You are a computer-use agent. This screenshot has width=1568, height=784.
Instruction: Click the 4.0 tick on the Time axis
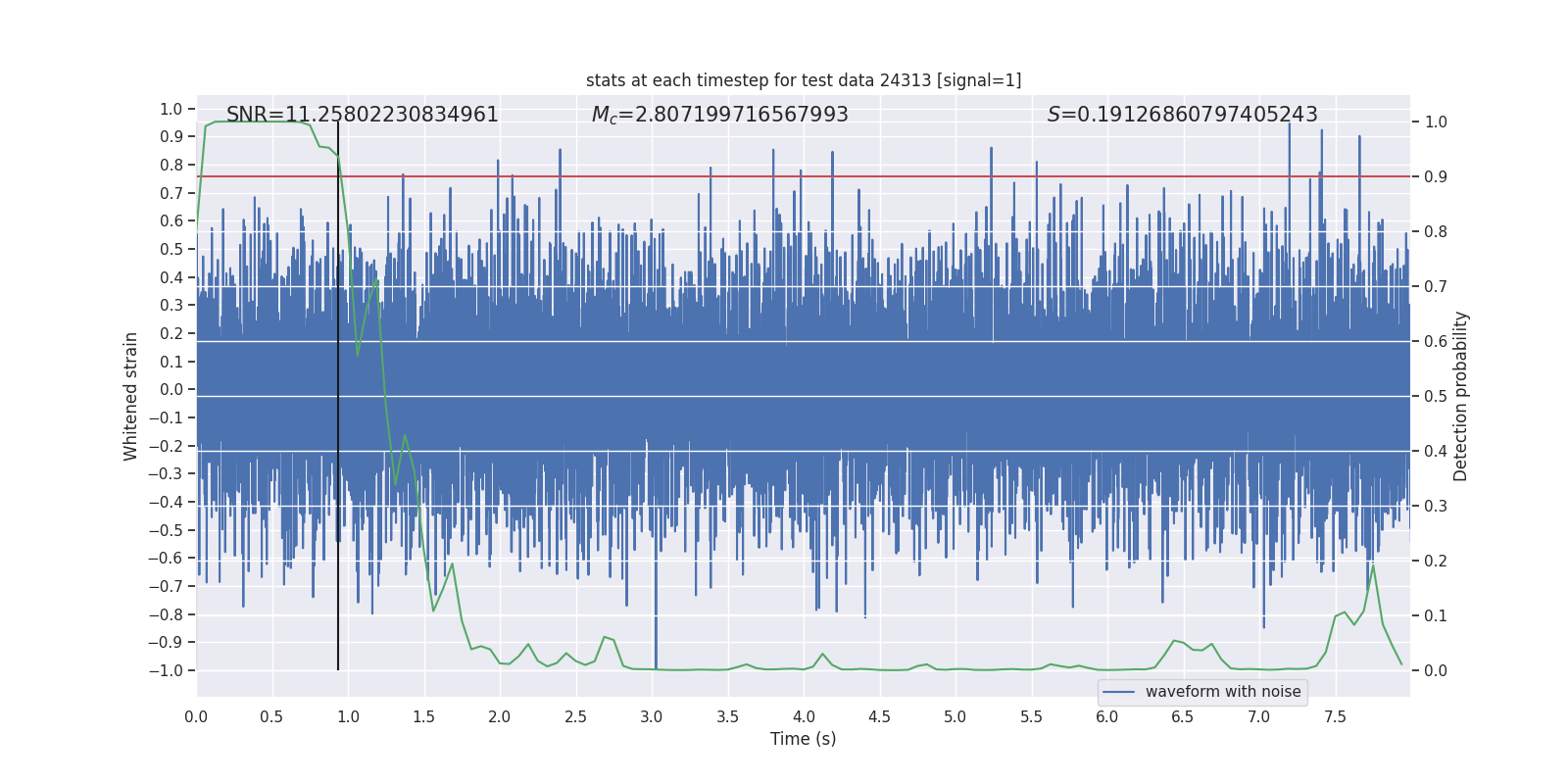[804, 716]
